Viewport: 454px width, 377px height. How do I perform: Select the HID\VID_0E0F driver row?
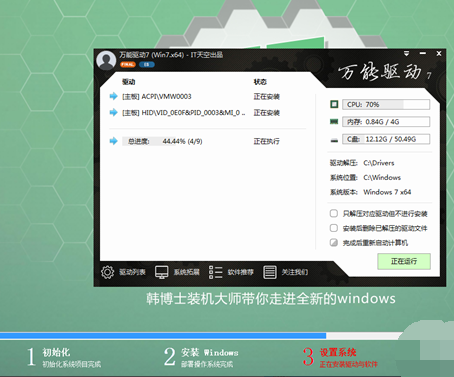pyautogui.click(x=207, y=113)
